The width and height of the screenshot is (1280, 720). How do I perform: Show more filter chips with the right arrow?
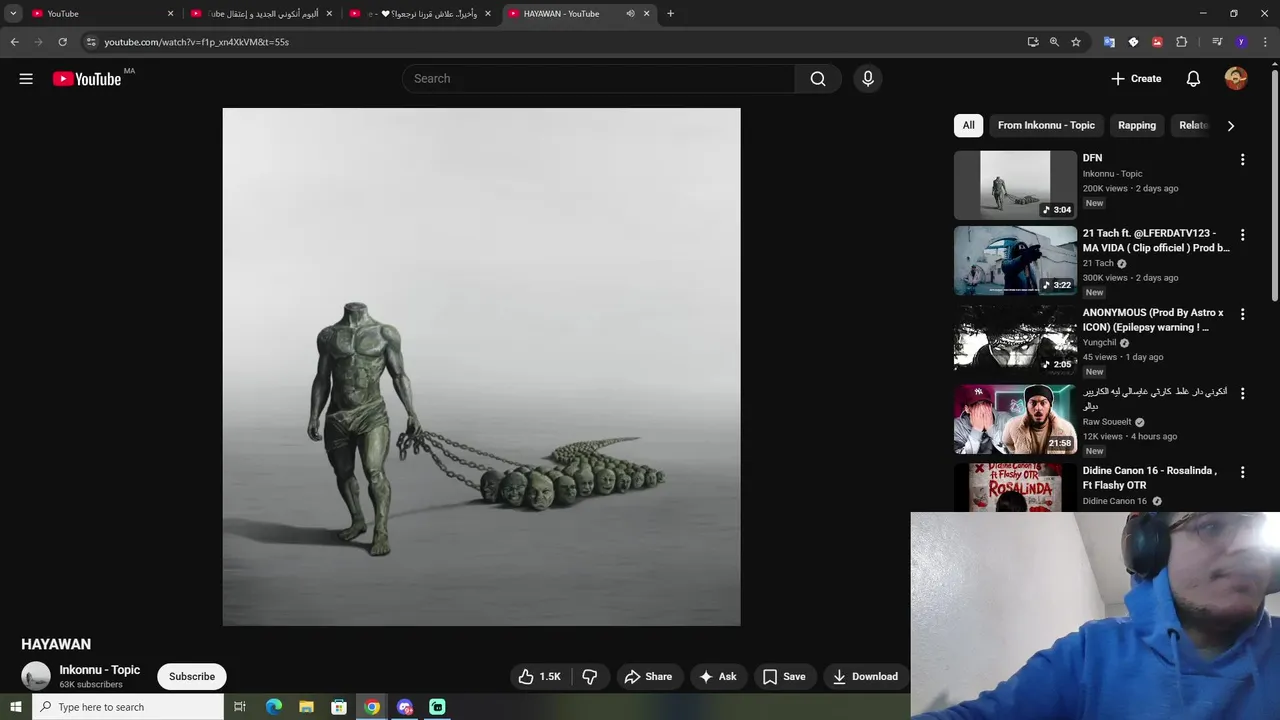(x=1230, y=126)
